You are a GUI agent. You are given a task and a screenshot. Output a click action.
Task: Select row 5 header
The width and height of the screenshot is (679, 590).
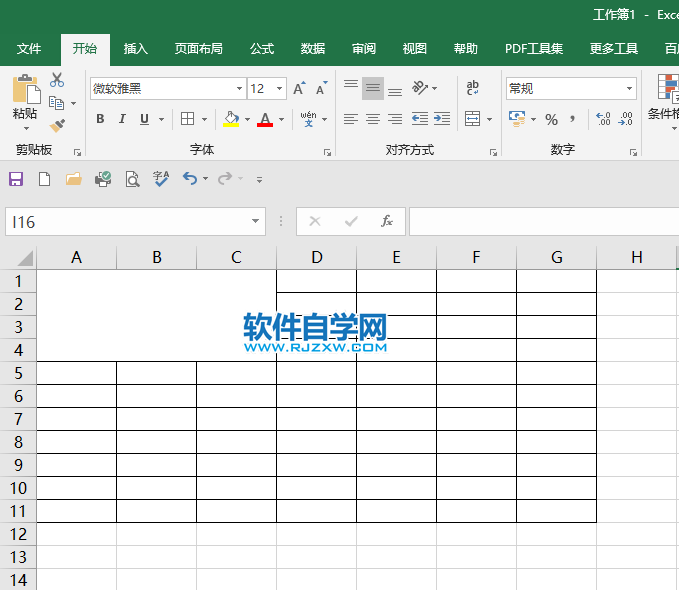[x=18, y=373]
